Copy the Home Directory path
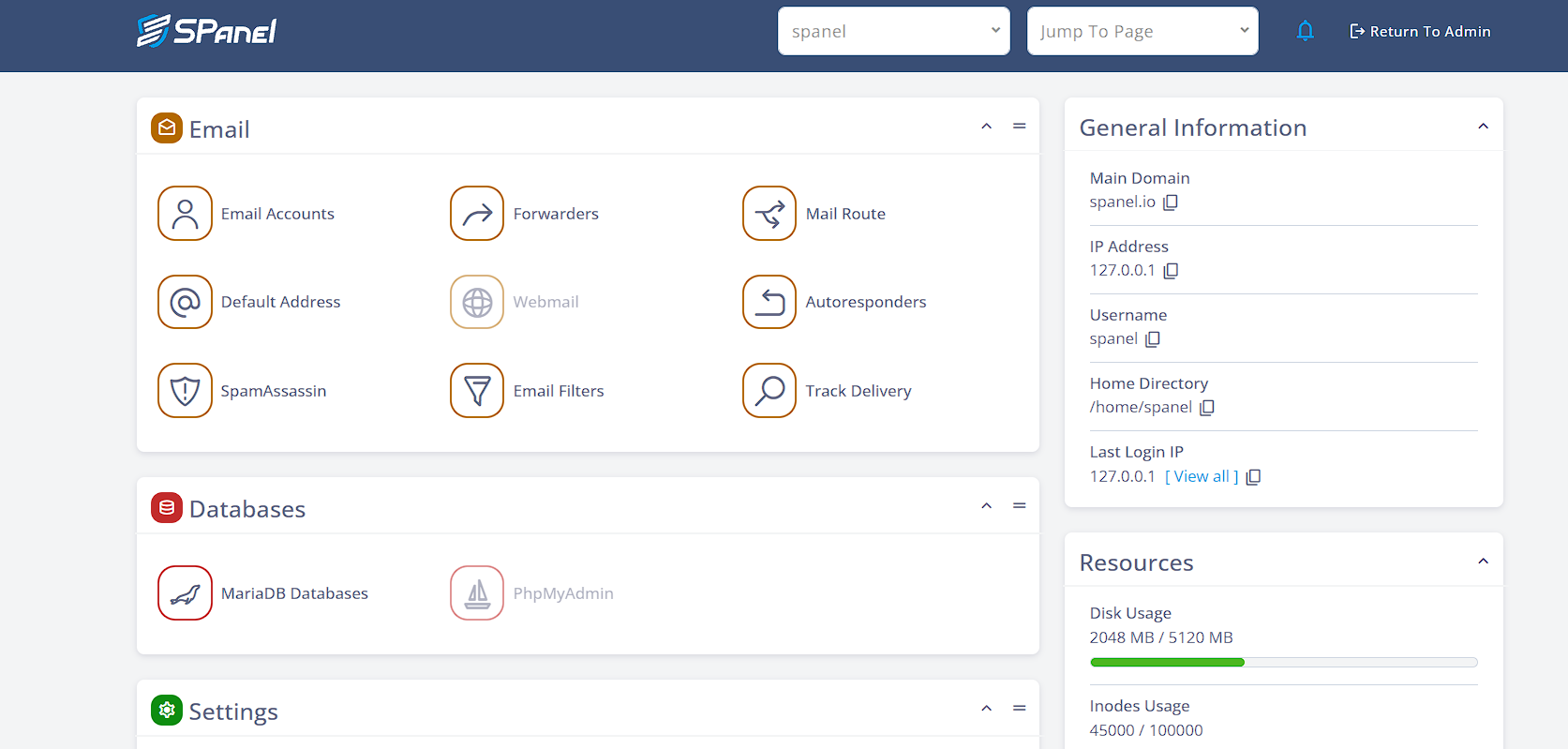Image resolution: width=1568 pixels, height=749 pixels. point(1207,408)
